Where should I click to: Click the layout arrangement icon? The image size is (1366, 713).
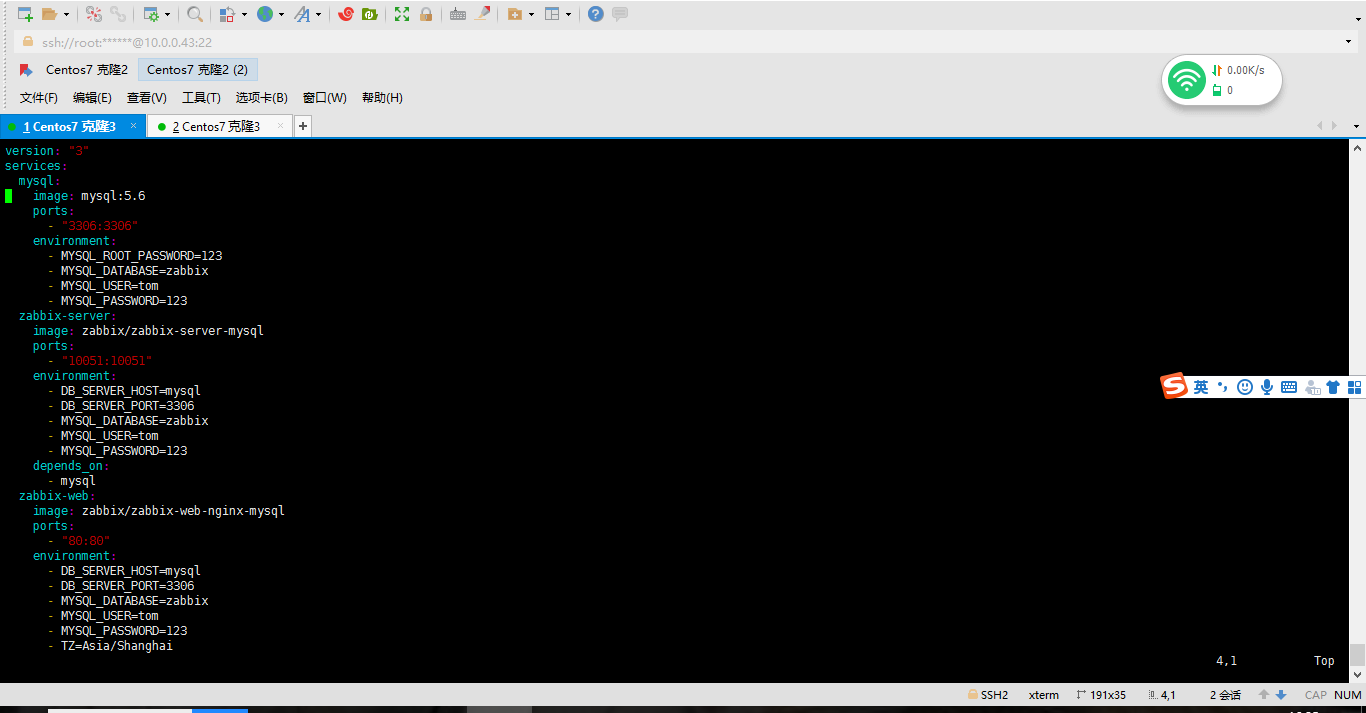point(552,14)
